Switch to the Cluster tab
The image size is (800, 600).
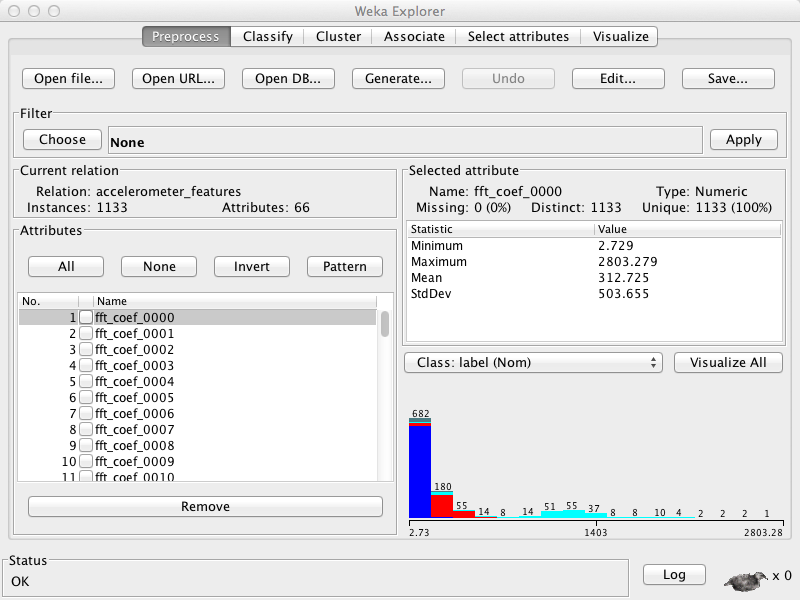[338, 37]
